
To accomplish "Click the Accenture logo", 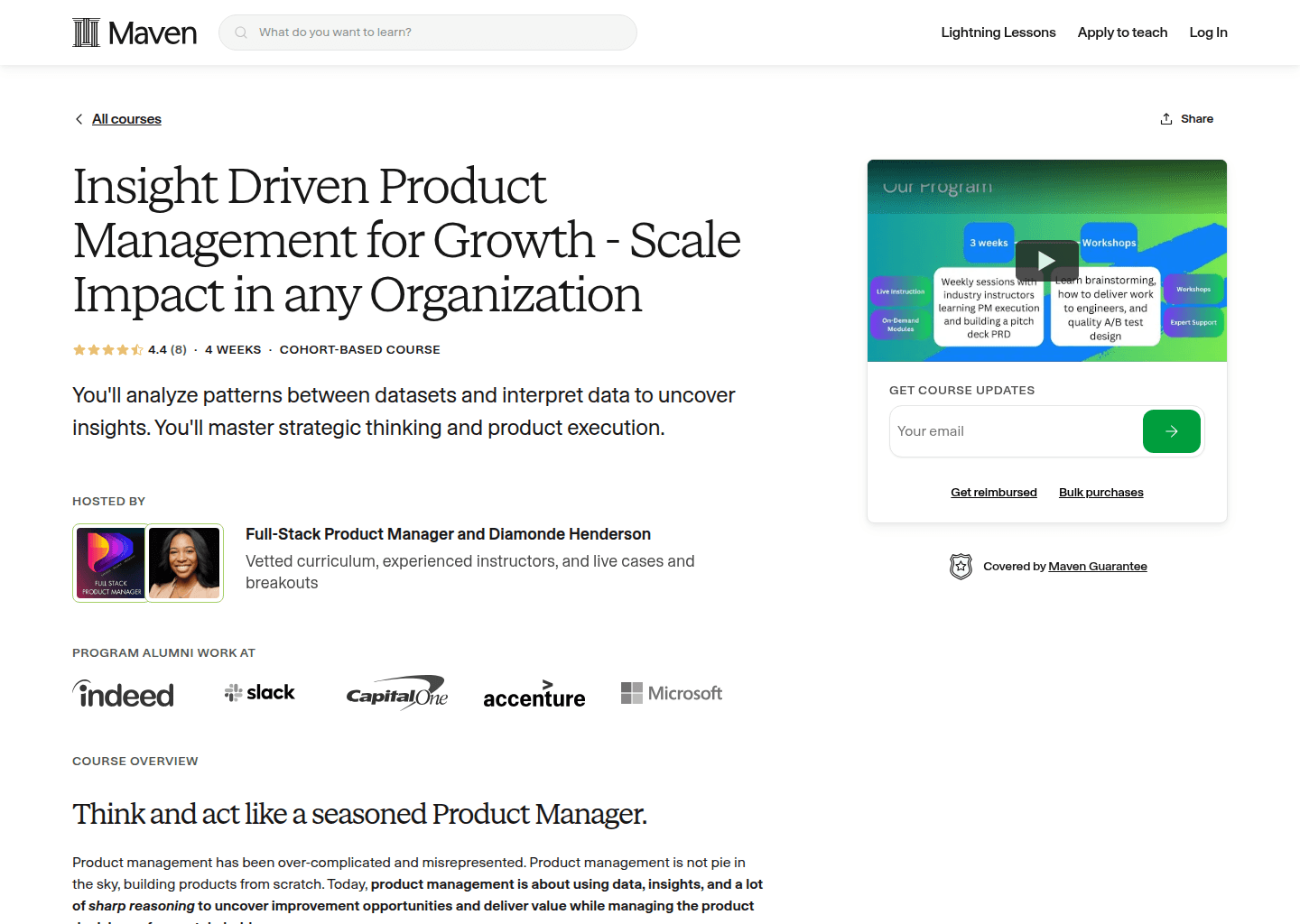I will click(534, 694).
